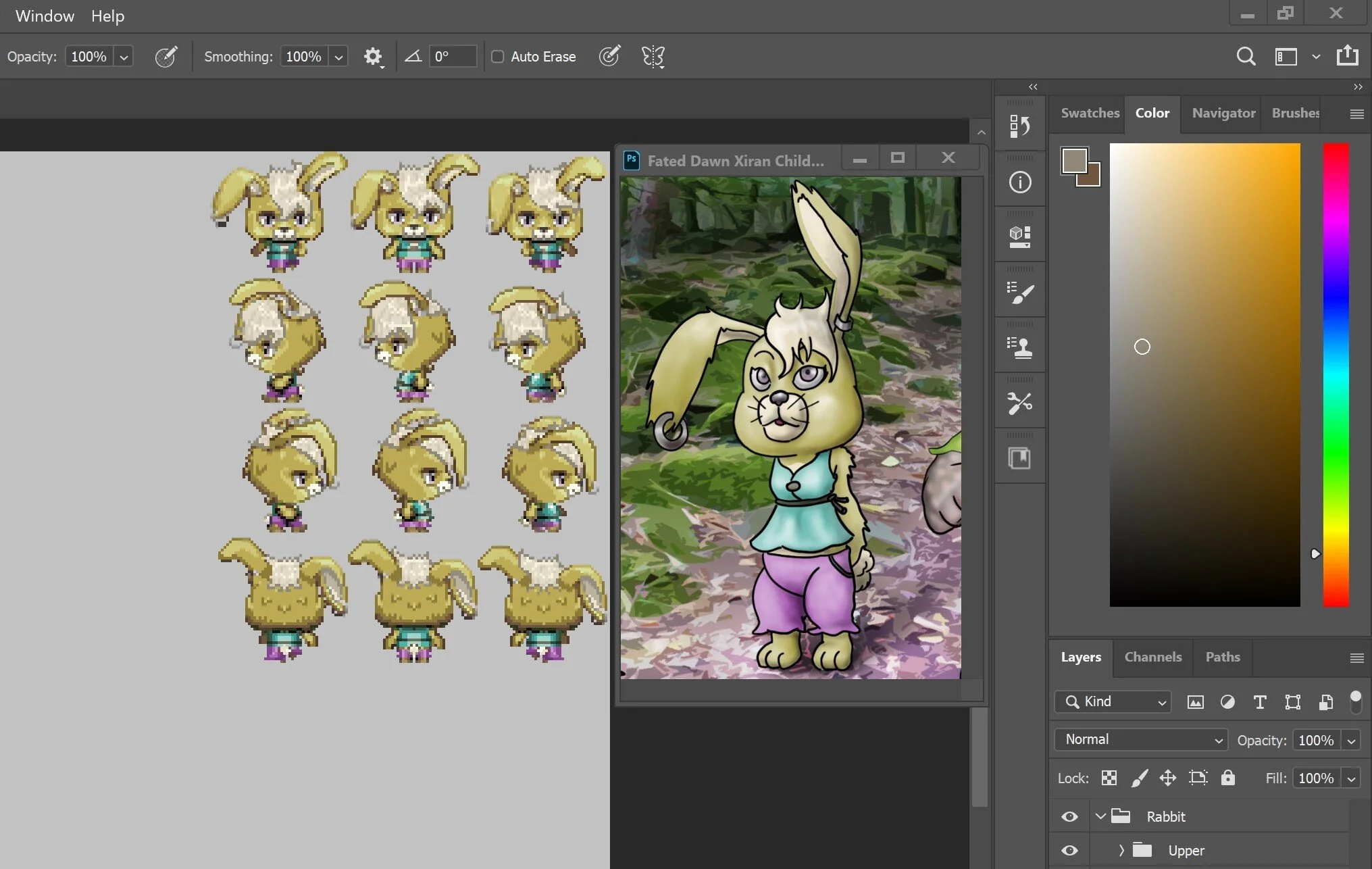
Task: Switch to the Channels tab
Action: [1152, 657]
